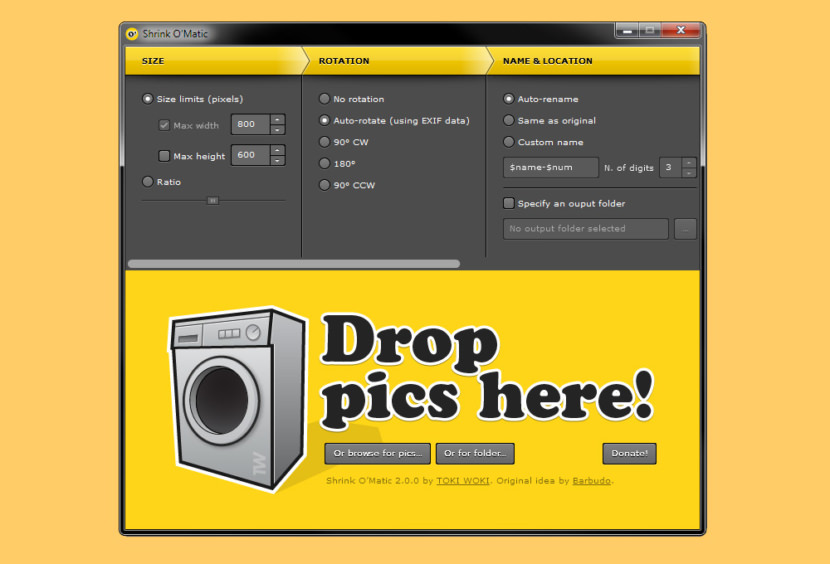Click the $name-$num pattern field
Screen dimensions: 830x564
click(551, 167)
